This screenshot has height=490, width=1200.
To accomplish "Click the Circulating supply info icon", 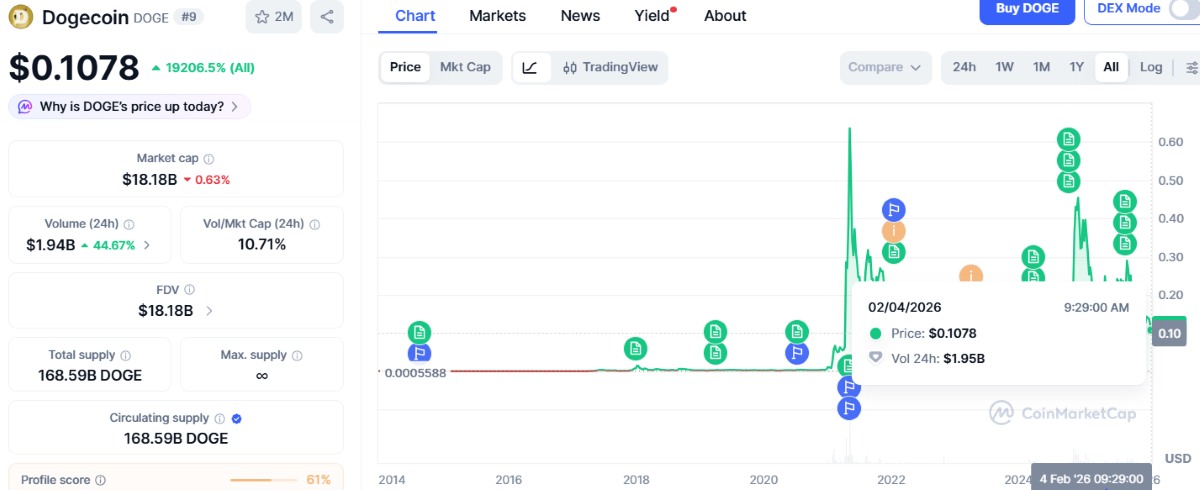I will pos(220,419).
